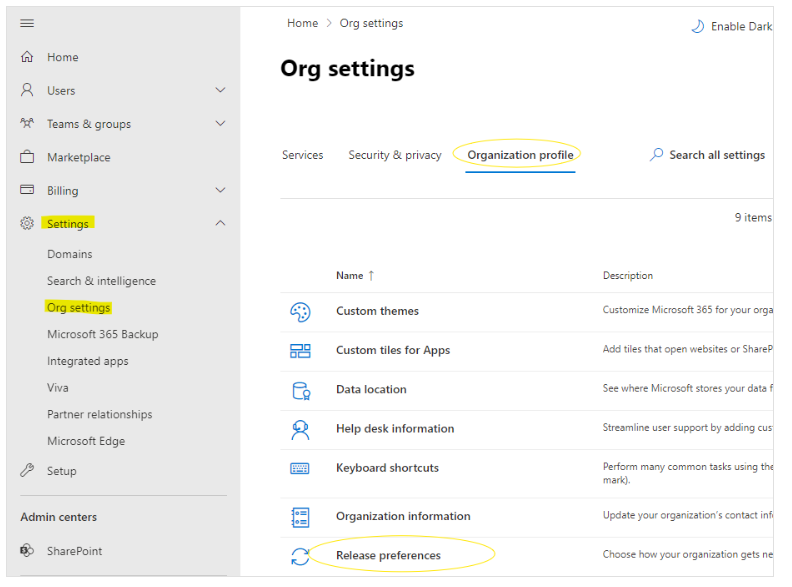Viewport: 792px width, 587px height.
Task: Click the Keyboard shortcuts keyboard icon
Action: [x=300, y=468]
